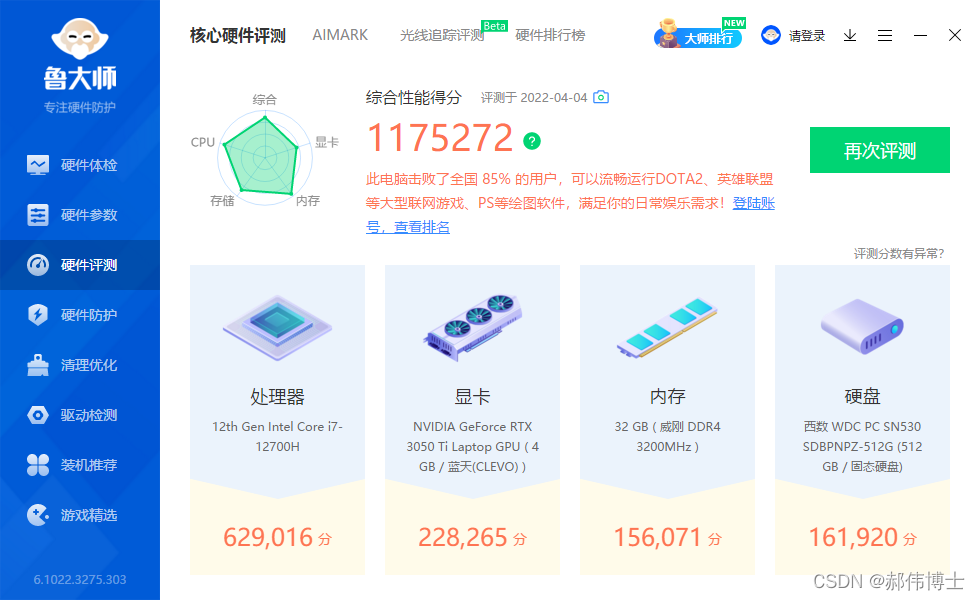
Task: Switch to the 硬件排行榜 tab
Action: (x=550, y=36)
